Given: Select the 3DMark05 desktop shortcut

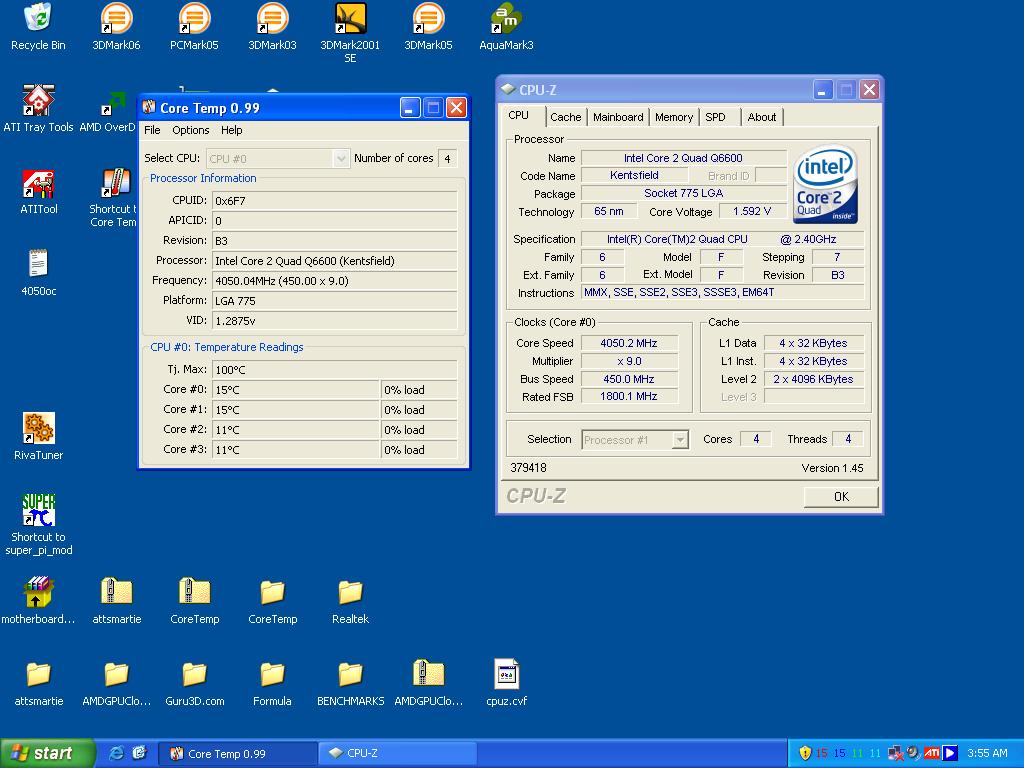Looking at the screenshot, I should click(x=428, y=27).
